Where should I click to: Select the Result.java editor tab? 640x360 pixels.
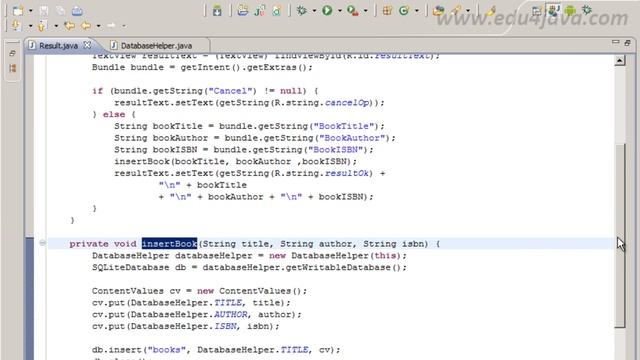pos(58,46)
